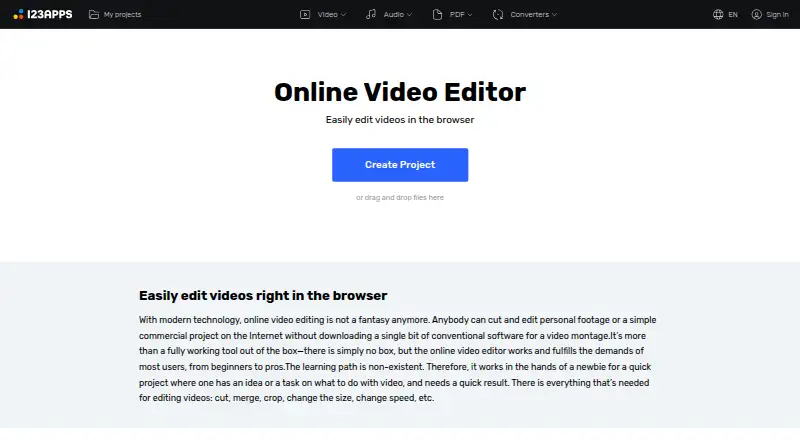
Task: Open the Video menu
Action: tap(328, 14)
